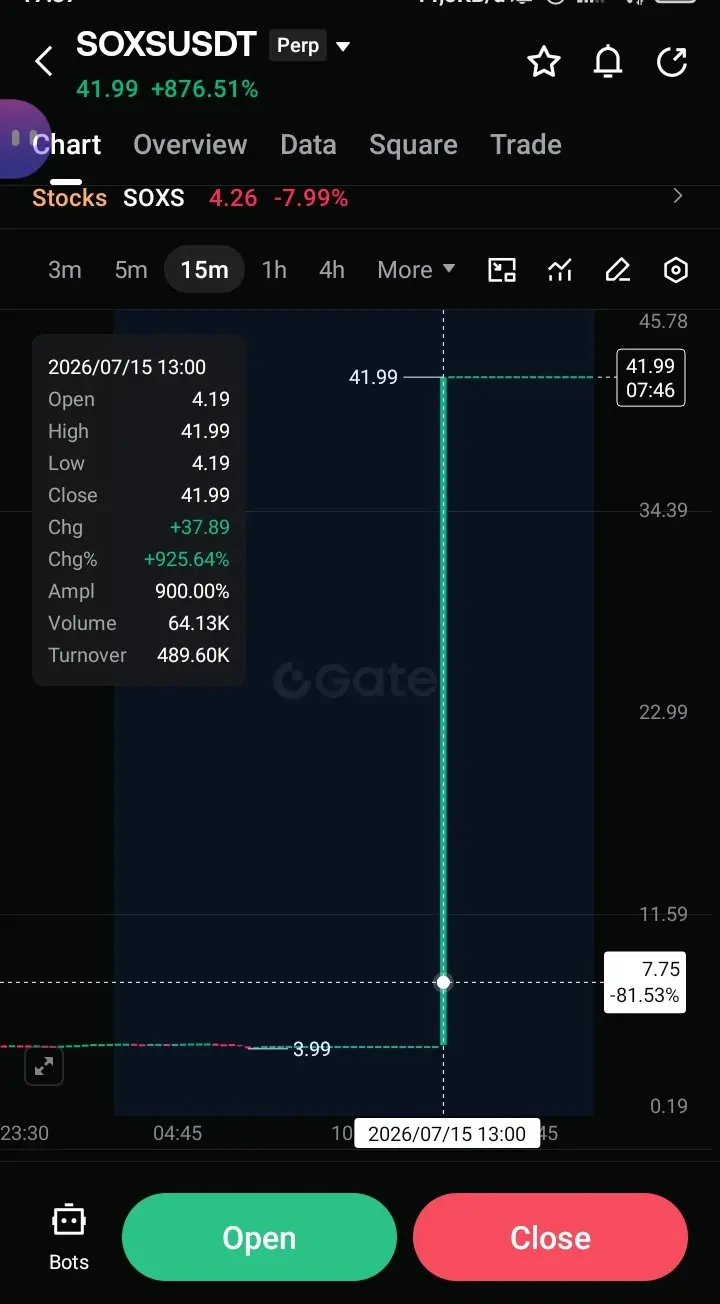Select the 4h timeframe

point(332,270)
